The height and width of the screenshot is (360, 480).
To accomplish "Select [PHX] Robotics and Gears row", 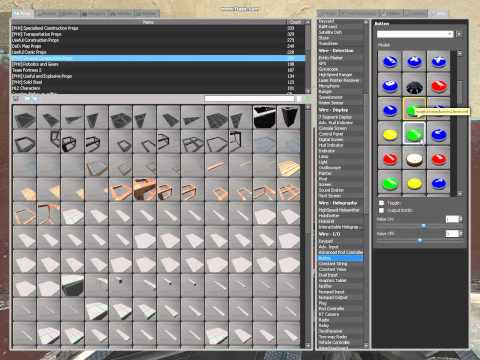I will [158, 64].
